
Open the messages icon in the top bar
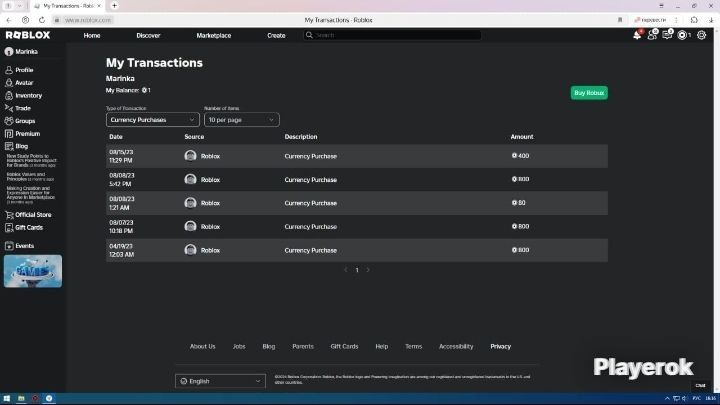click(x=667, y=35)
